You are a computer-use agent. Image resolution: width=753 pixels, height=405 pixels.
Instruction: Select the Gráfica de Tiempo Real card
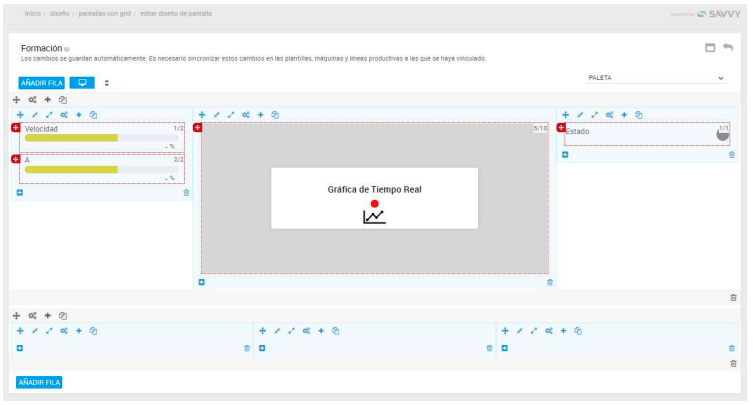tap(375, 198)
